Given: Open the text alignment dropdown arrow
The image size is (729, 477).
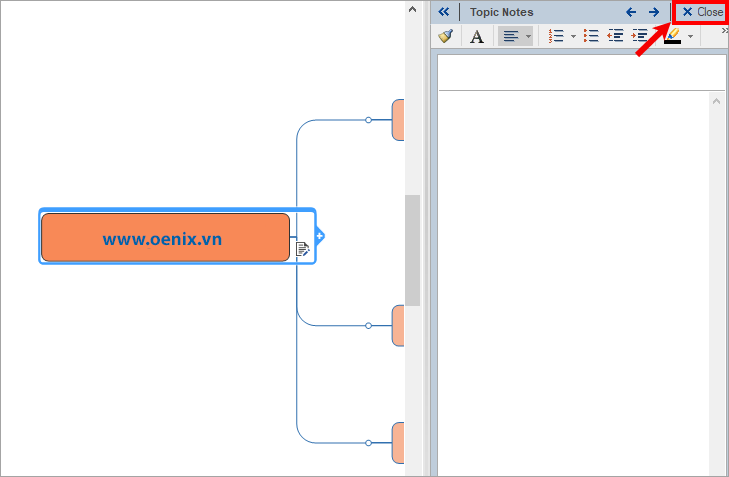Looking at the screenshot, I should [528, 36].
